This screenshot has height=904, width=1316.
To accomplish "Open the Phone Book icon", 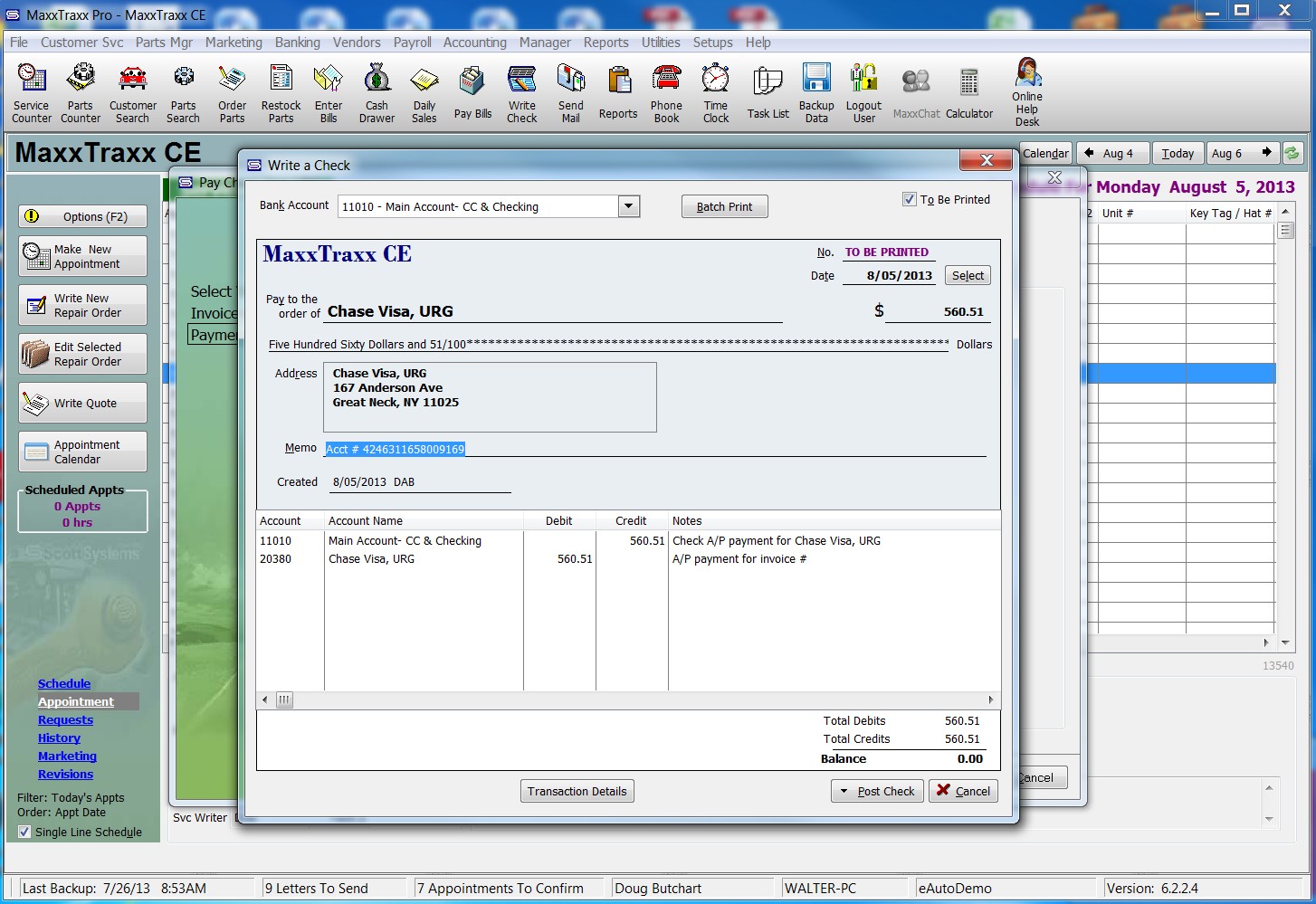I will click(x=666, y=93).
